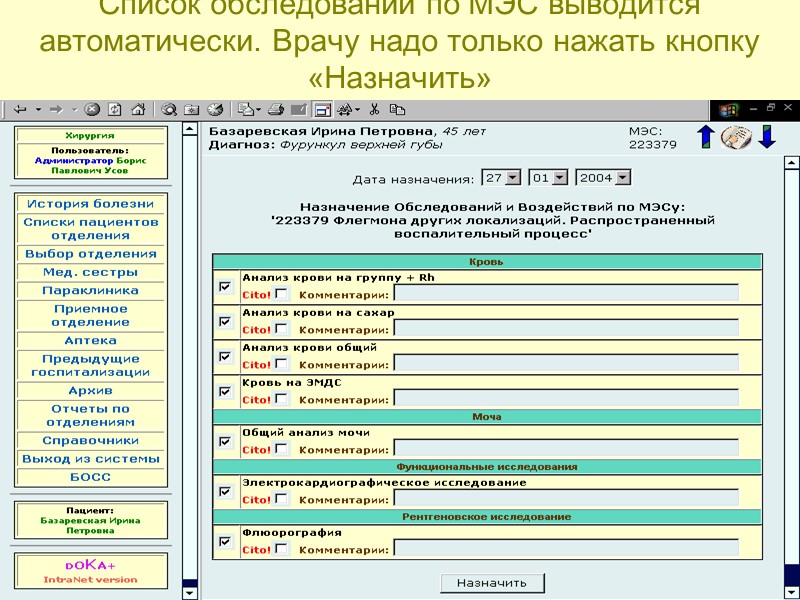Enable Cito! for Анализ крови на группу + Rh
The image size is (800, 600).
(281, 293)
